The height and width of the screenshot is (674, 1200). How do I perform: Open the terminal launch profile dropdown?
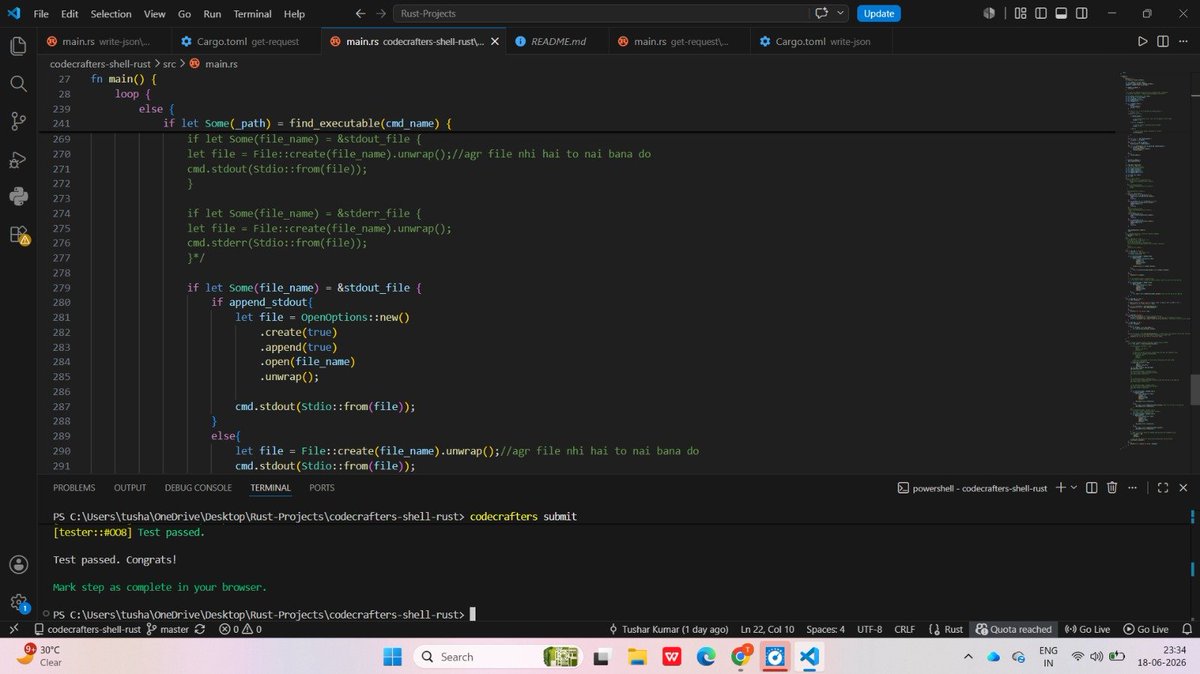coord(1074,488)
